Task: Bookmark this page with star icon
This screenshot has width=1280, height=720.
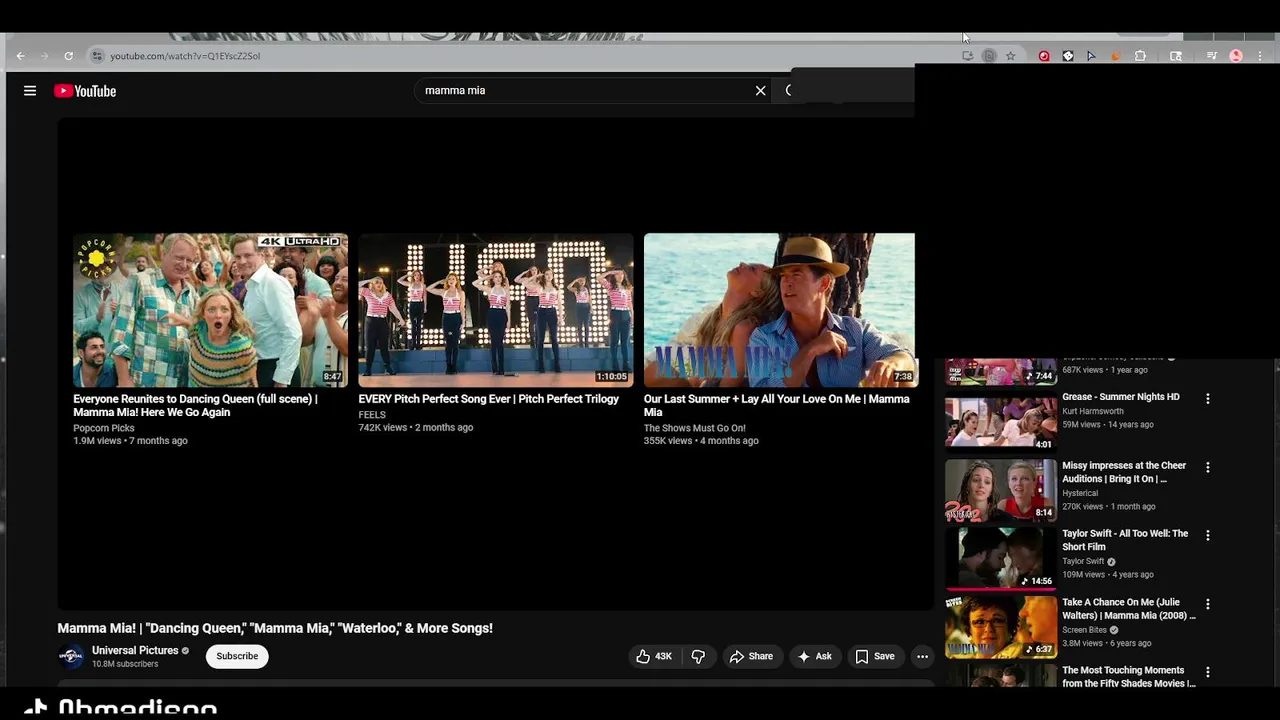Action: coord(1011,56)
